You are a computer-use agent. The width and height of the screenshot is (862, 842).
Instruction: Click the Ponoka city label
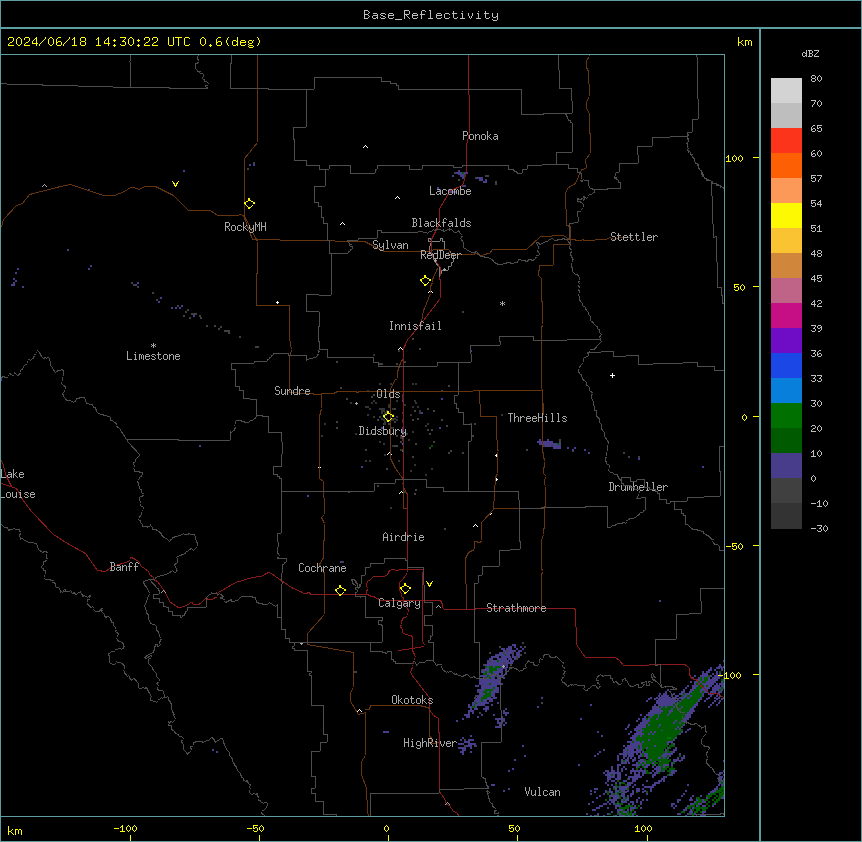(x=480, y=136)
